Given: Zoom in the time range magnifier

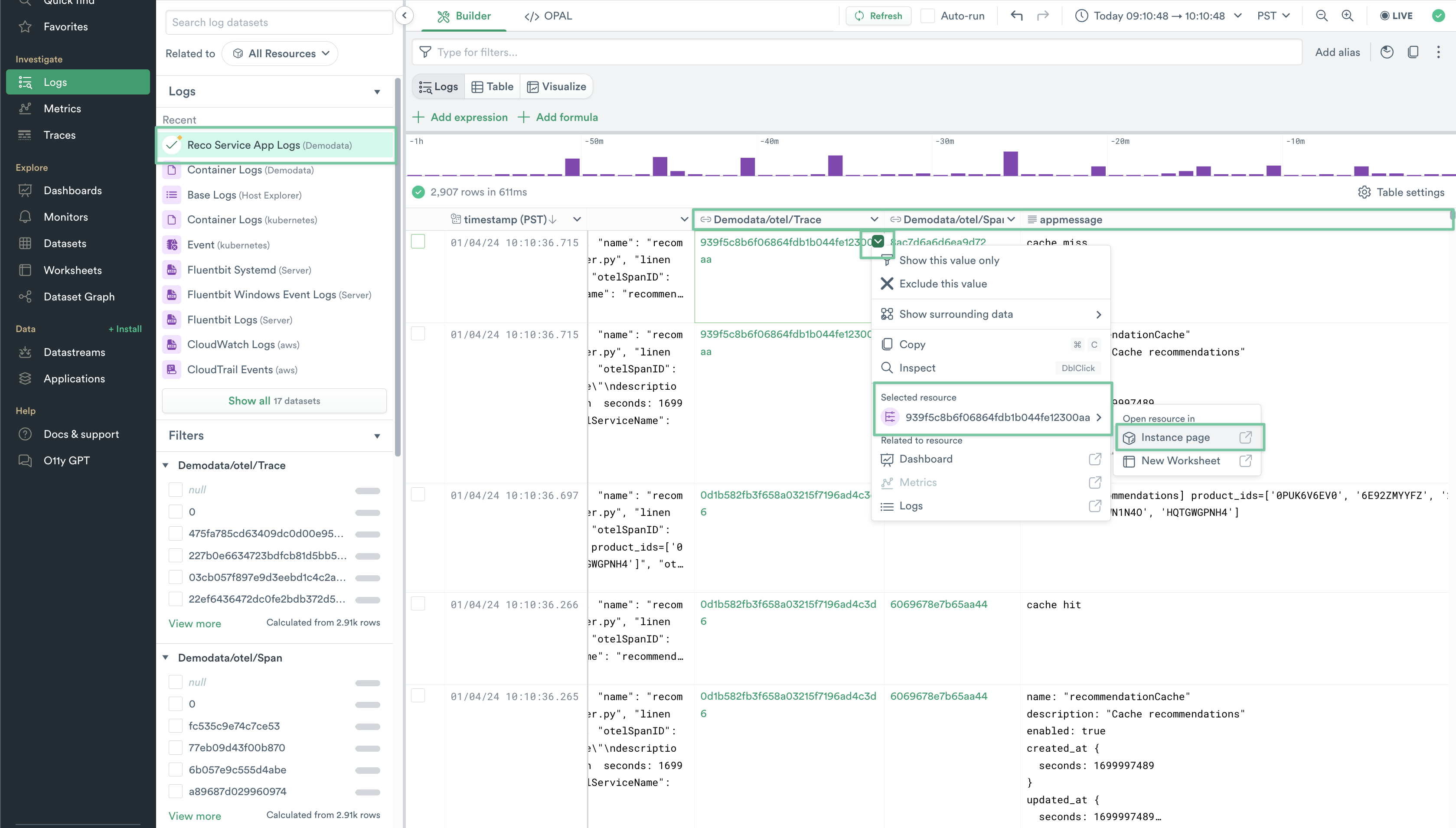Looking at the screenshot, I should click(1347, 16).
